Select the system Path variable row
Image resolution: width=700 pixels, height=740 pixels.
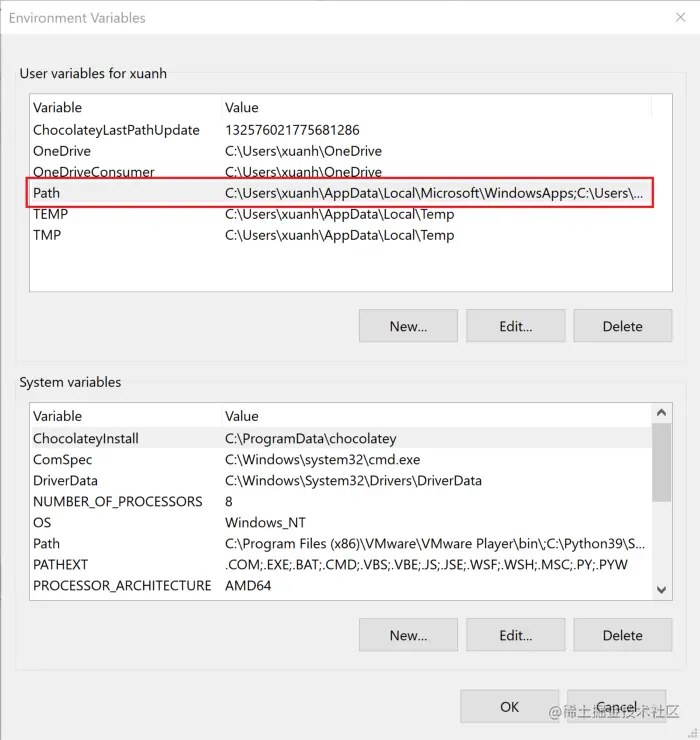click(340, 544)
